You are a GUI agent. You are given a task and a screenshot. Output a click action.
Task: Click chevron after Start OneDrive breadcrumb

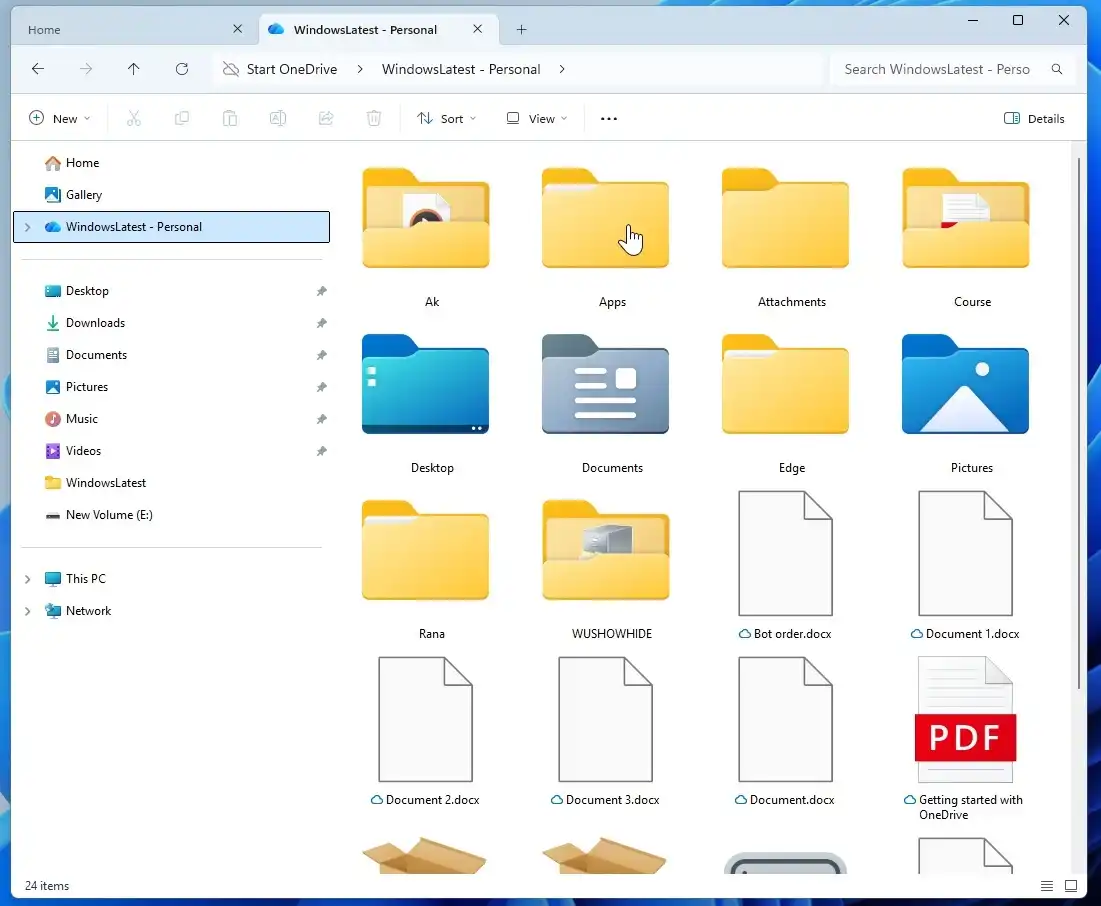[360, 69]
